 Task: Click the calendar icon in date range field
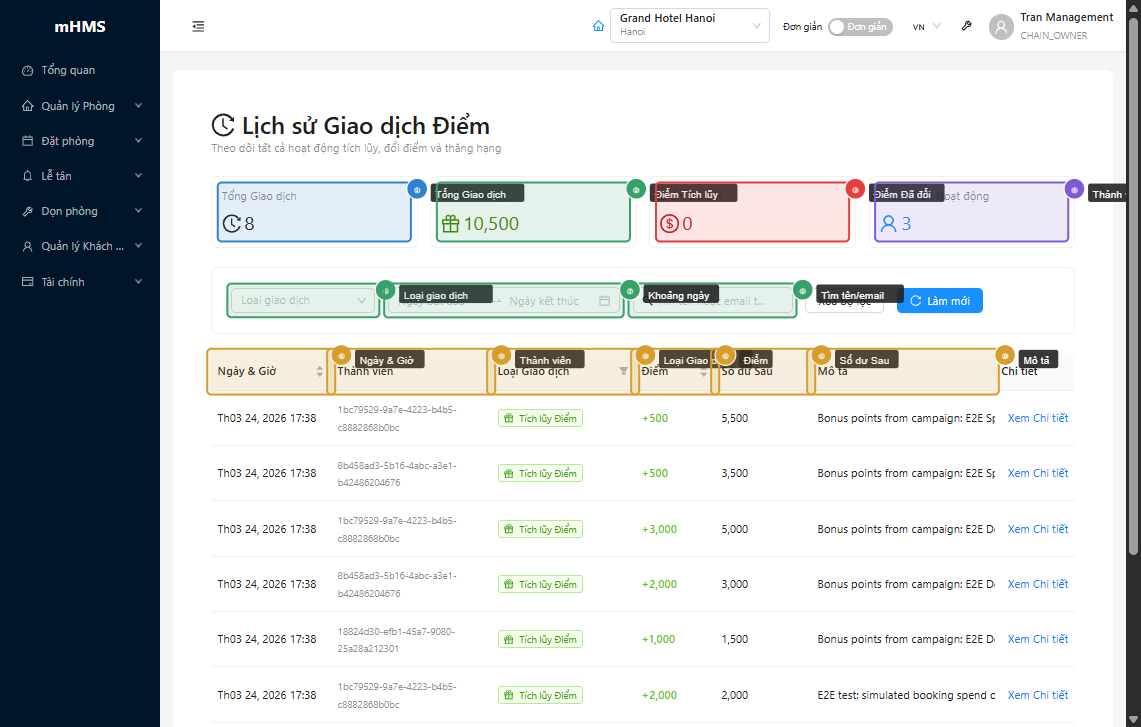point(604,301)
